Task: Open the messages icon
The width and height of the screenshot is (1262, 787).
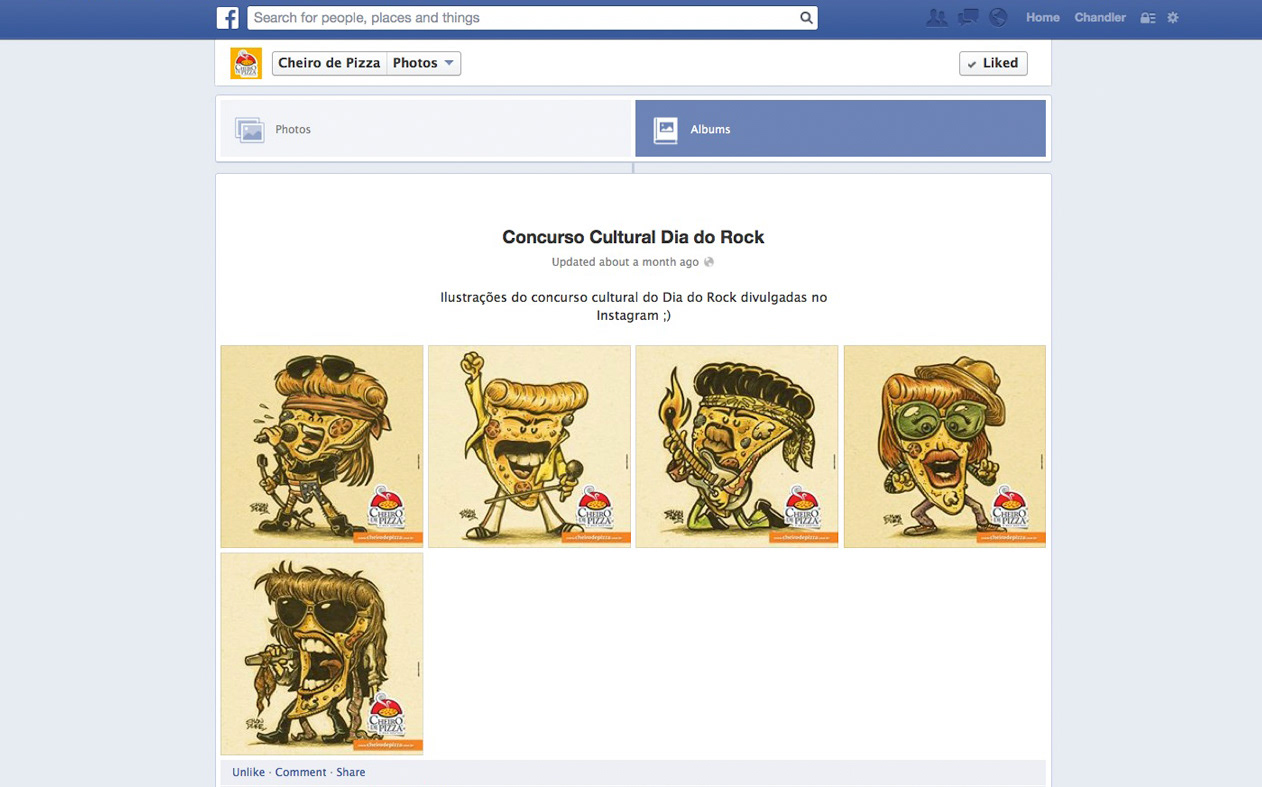Action: pos(967,17)
